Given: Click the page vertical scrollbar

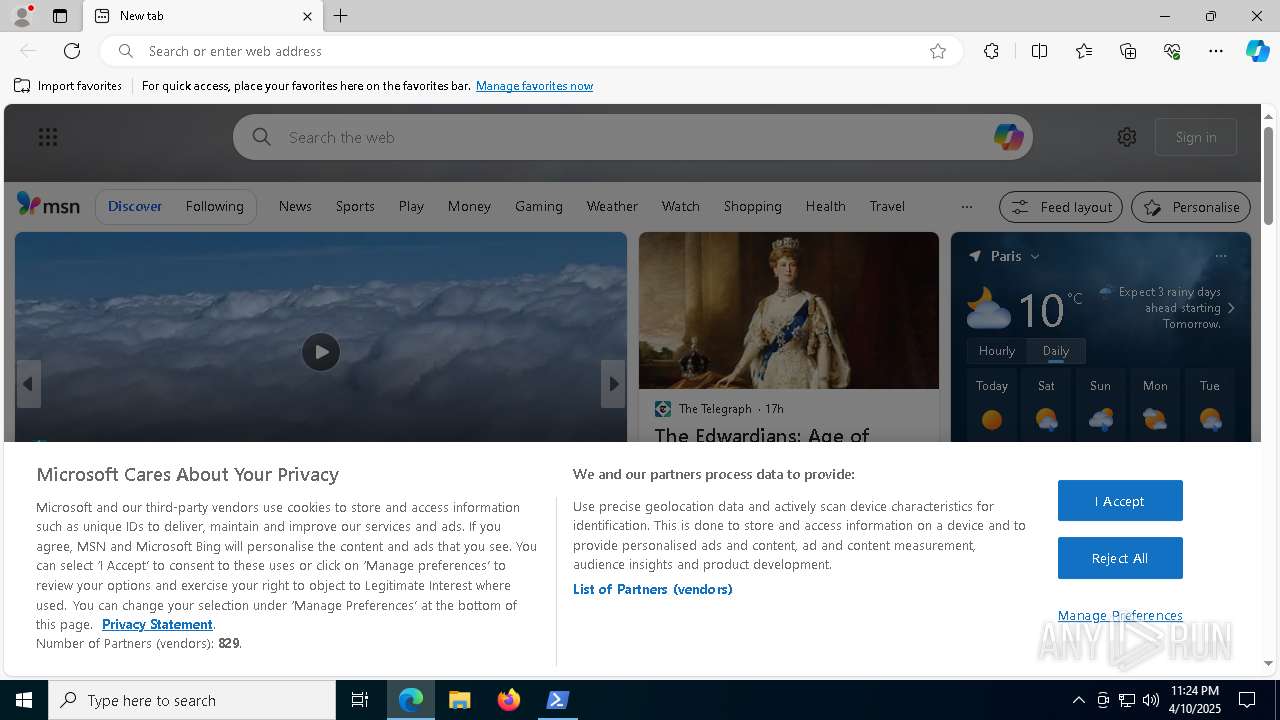Looking at the screenshot, I should click(x=1268, y=176).
